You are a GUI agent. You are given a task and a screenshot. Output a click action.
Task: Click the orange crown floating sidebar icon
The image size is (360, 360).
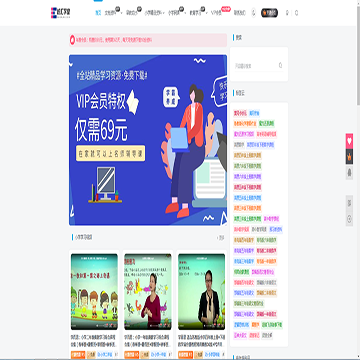(x=349, y=157)
